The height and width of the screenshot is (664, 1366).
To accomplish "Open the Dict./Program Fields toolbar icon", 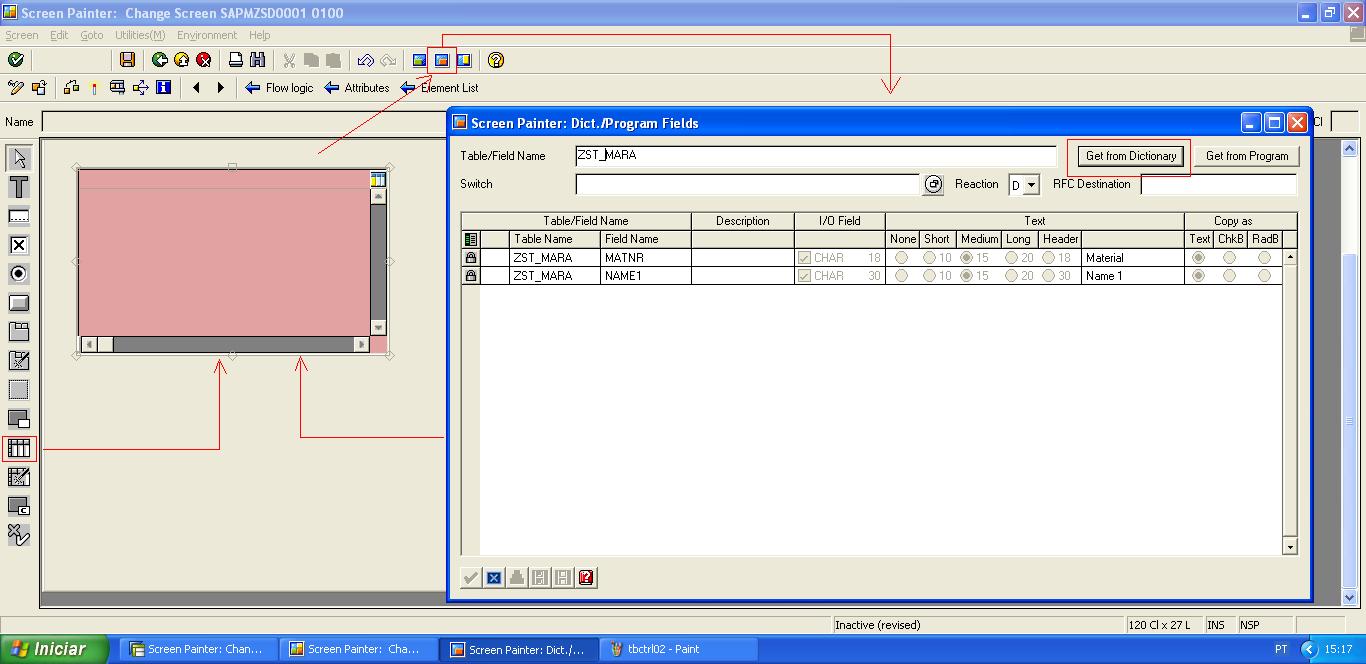I will (x=441, y=60).
